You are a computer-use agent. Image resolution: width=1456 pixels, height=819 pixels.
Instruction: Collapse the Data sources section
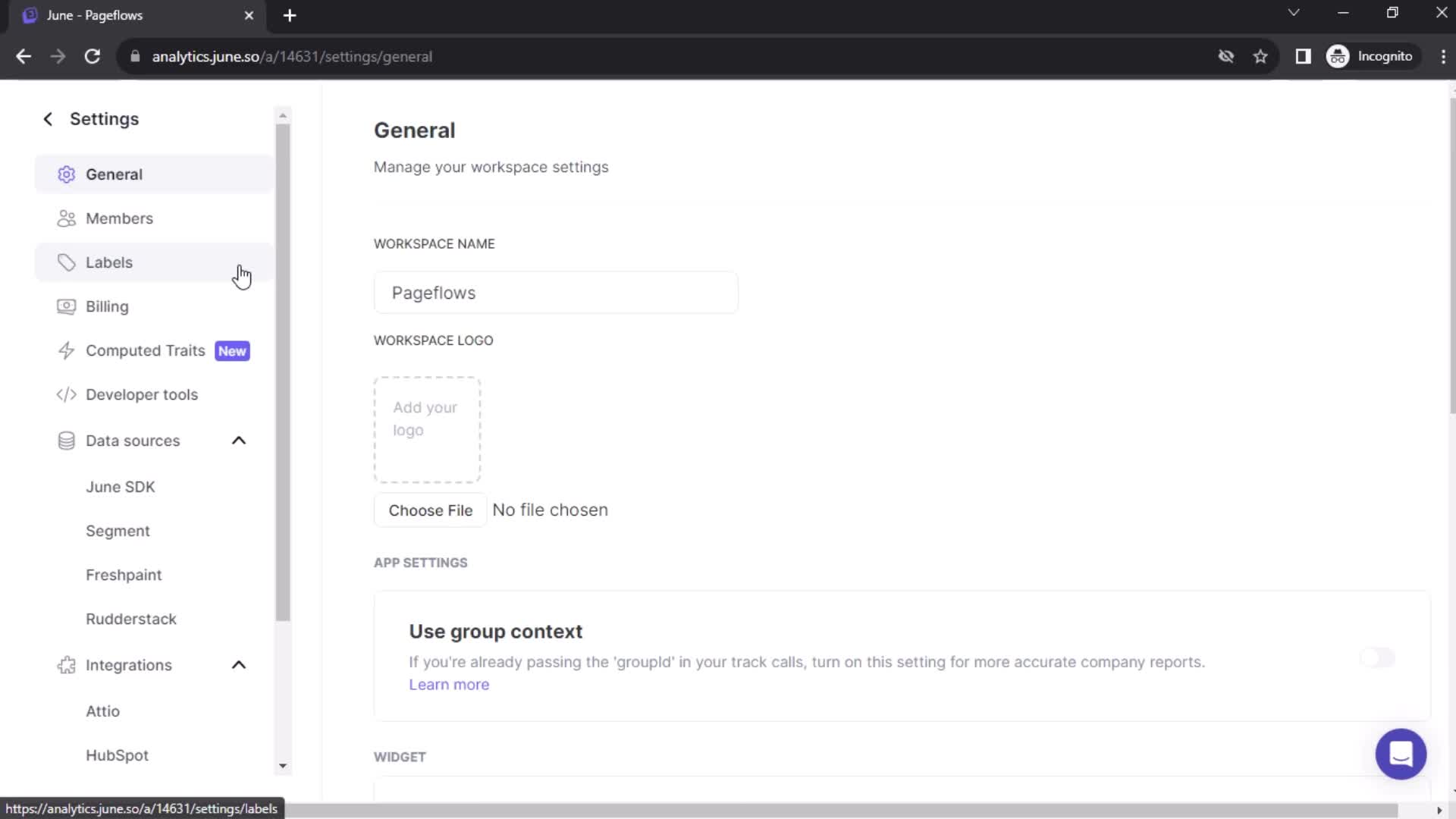click(238, 440)
